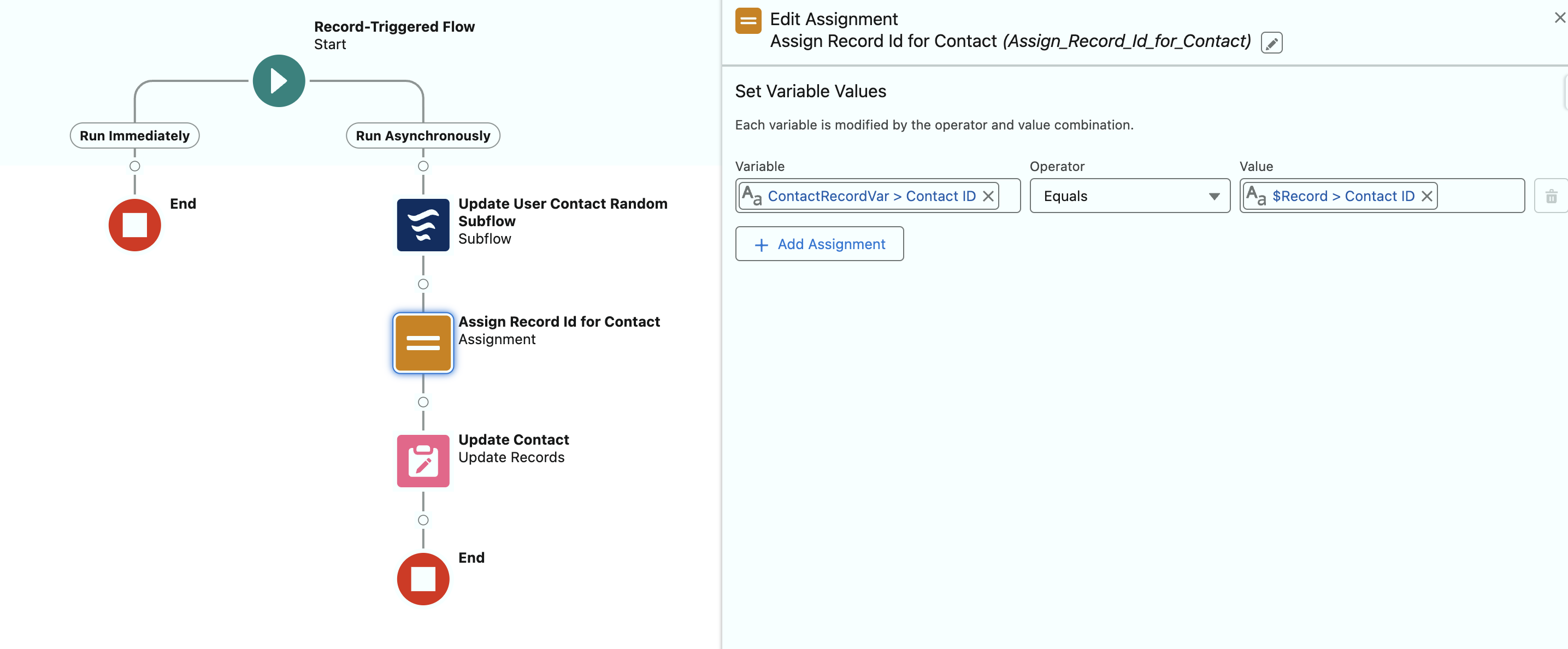Remove the ContactRecordVar Contact ID pill

[x=988, y=196]
